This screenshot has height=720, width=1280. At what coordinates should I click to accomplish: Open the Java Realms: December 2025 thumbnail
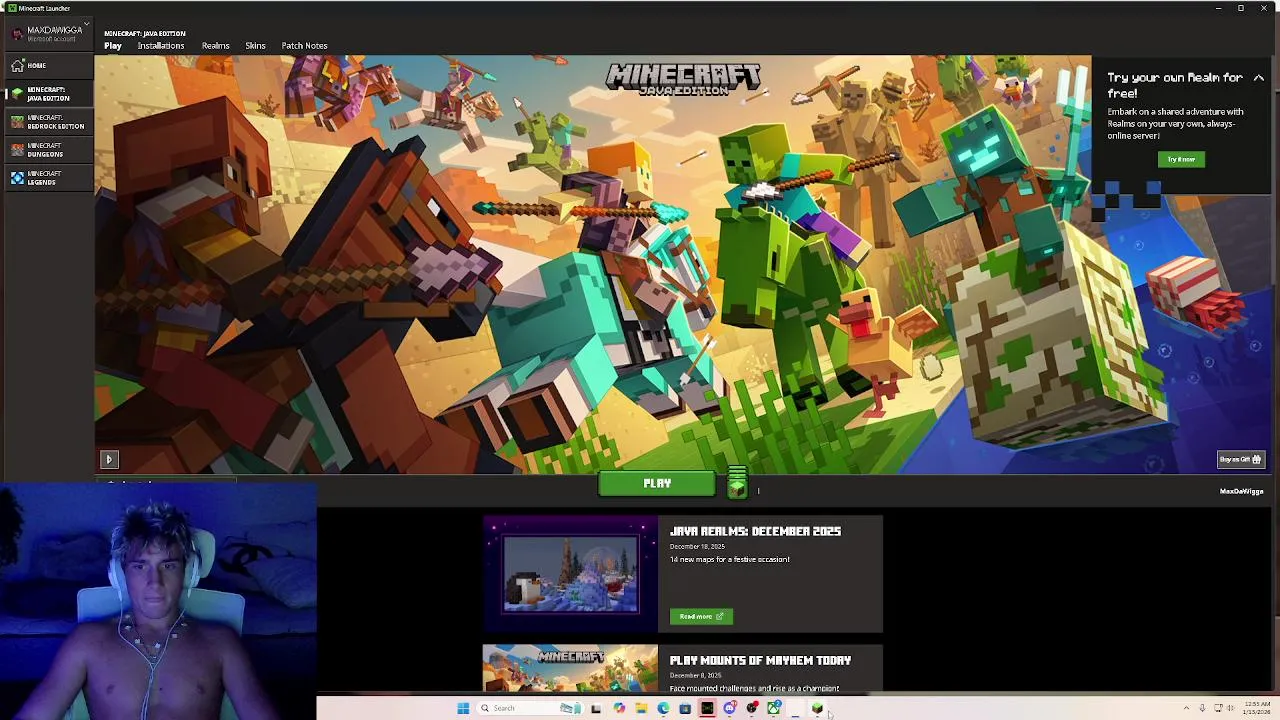(x=570, y=574)
